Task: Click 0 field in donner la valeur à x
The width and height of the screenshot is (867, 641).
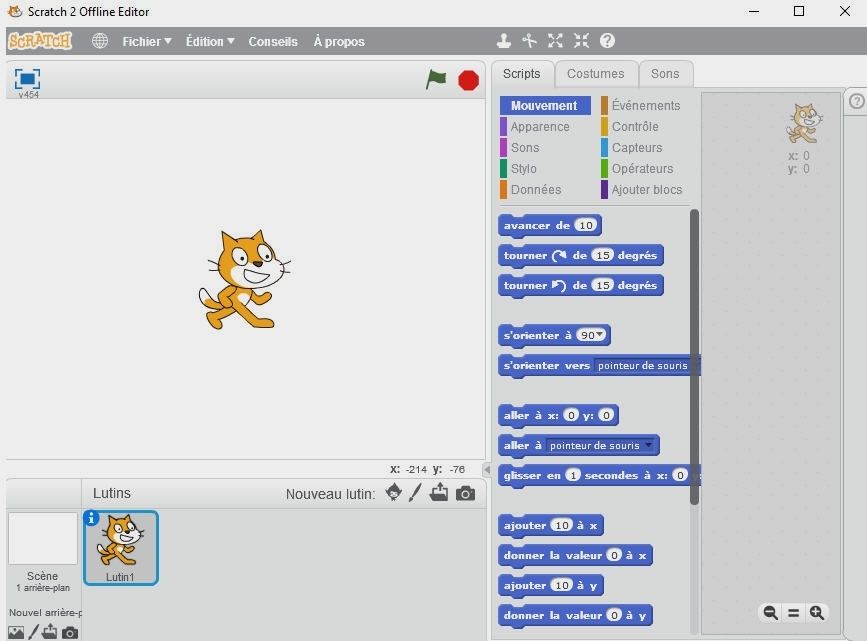Action: 614,555
